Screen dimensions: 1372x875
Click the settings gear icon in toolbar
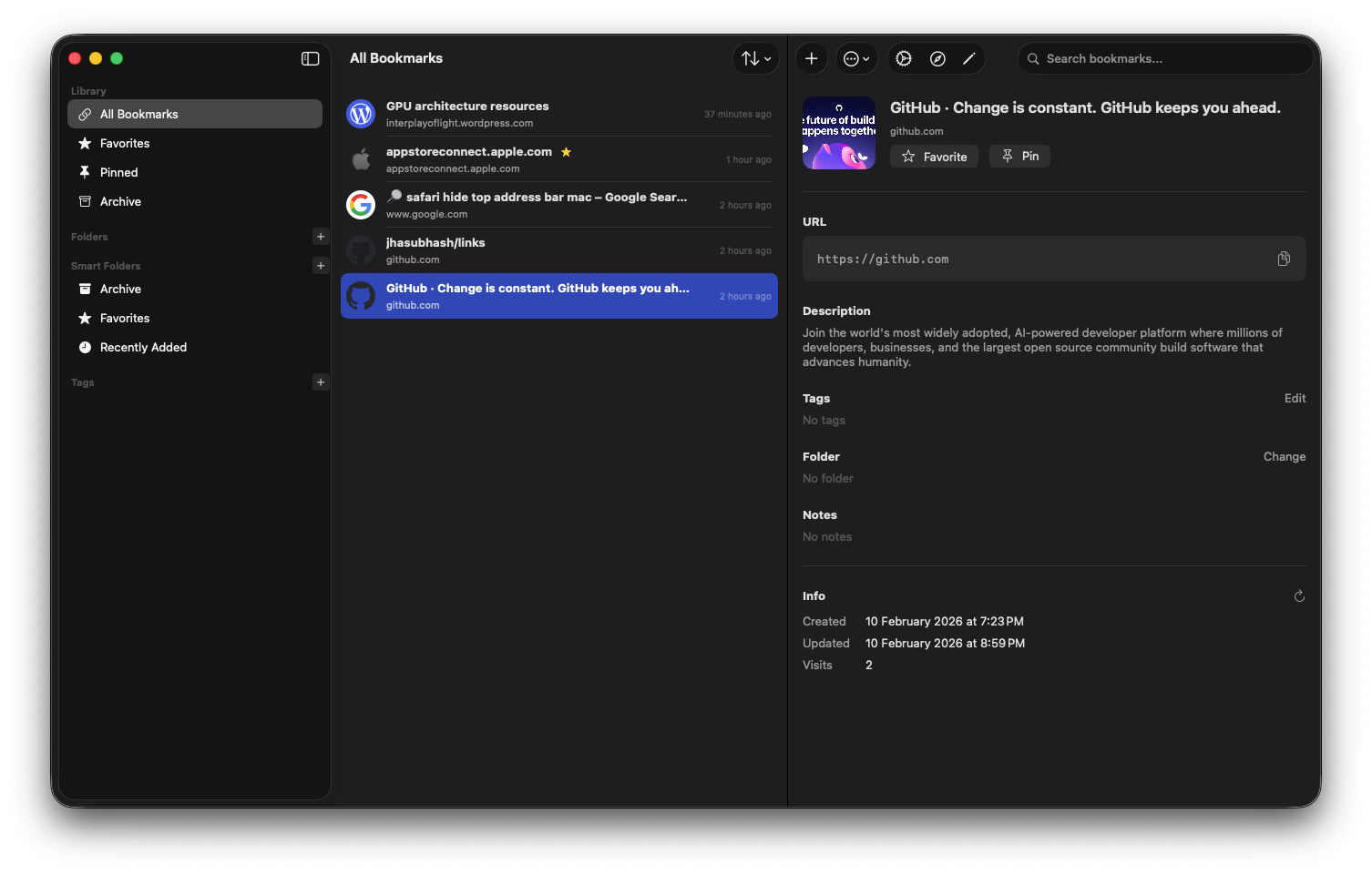(904, 58)
